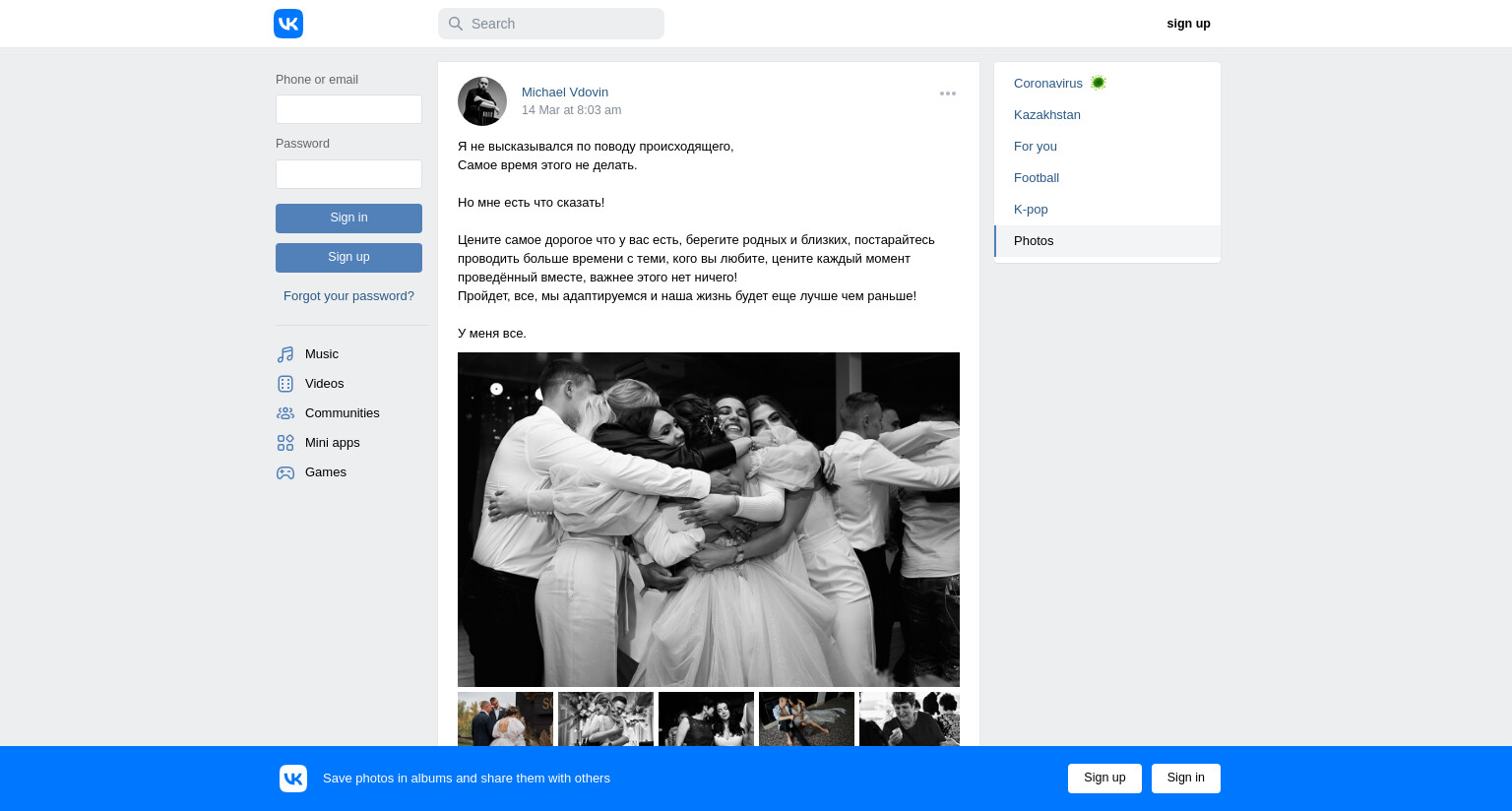
Task: Select the K-pop tab
Action: point(1107,210)
